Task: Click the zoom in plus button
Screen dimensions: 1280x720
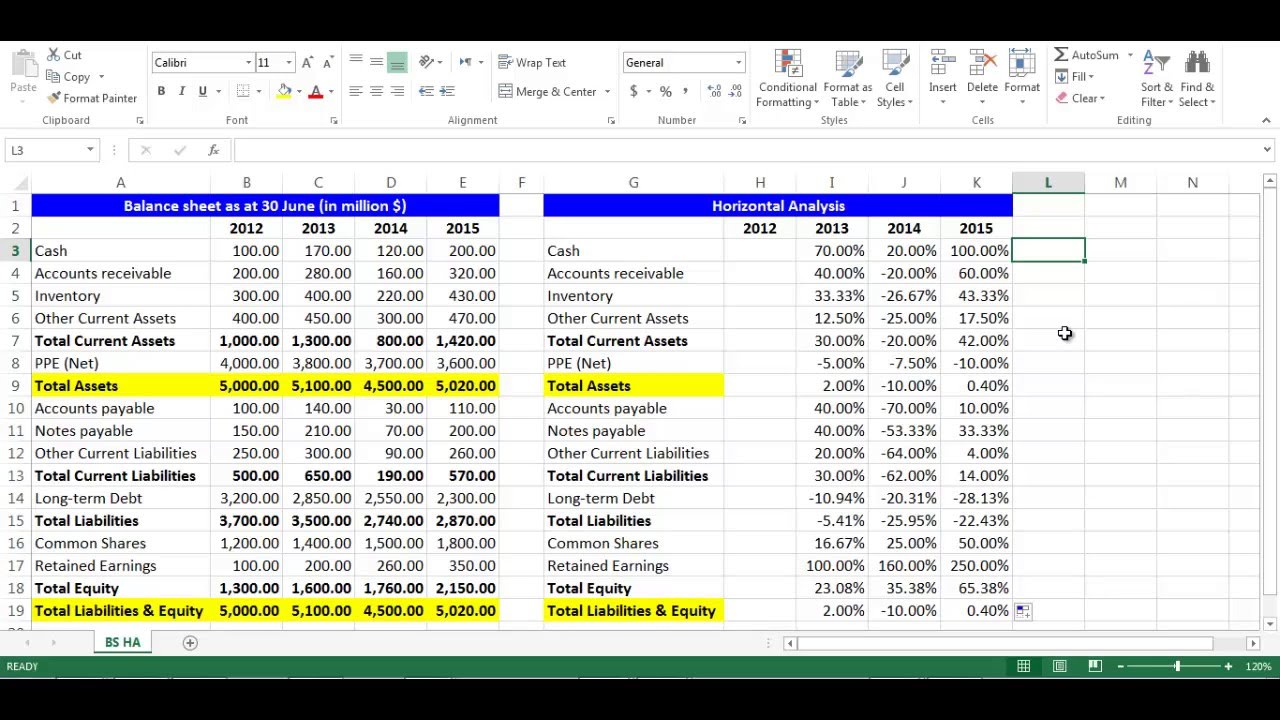Action: (1228, 666)
